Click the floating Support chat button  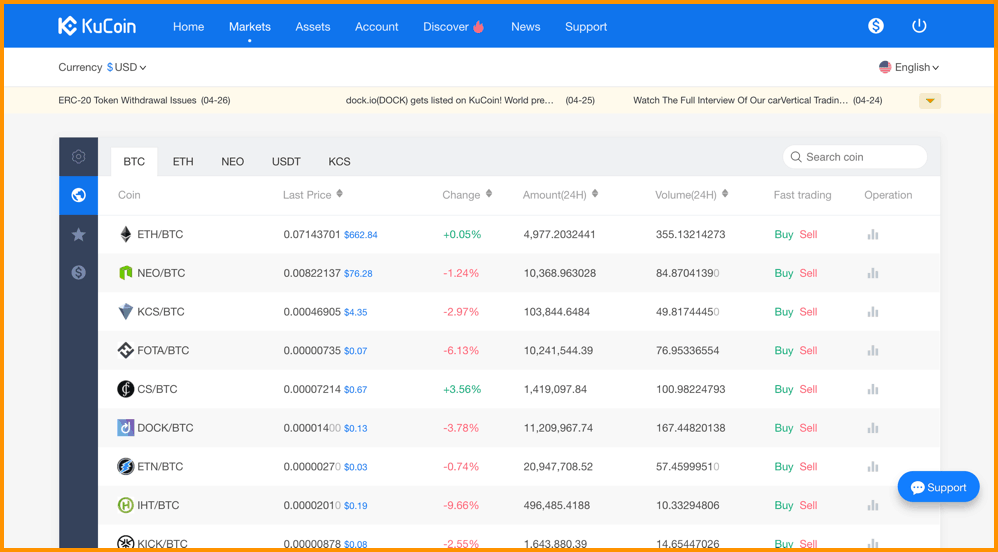click(x=939, y=488)
